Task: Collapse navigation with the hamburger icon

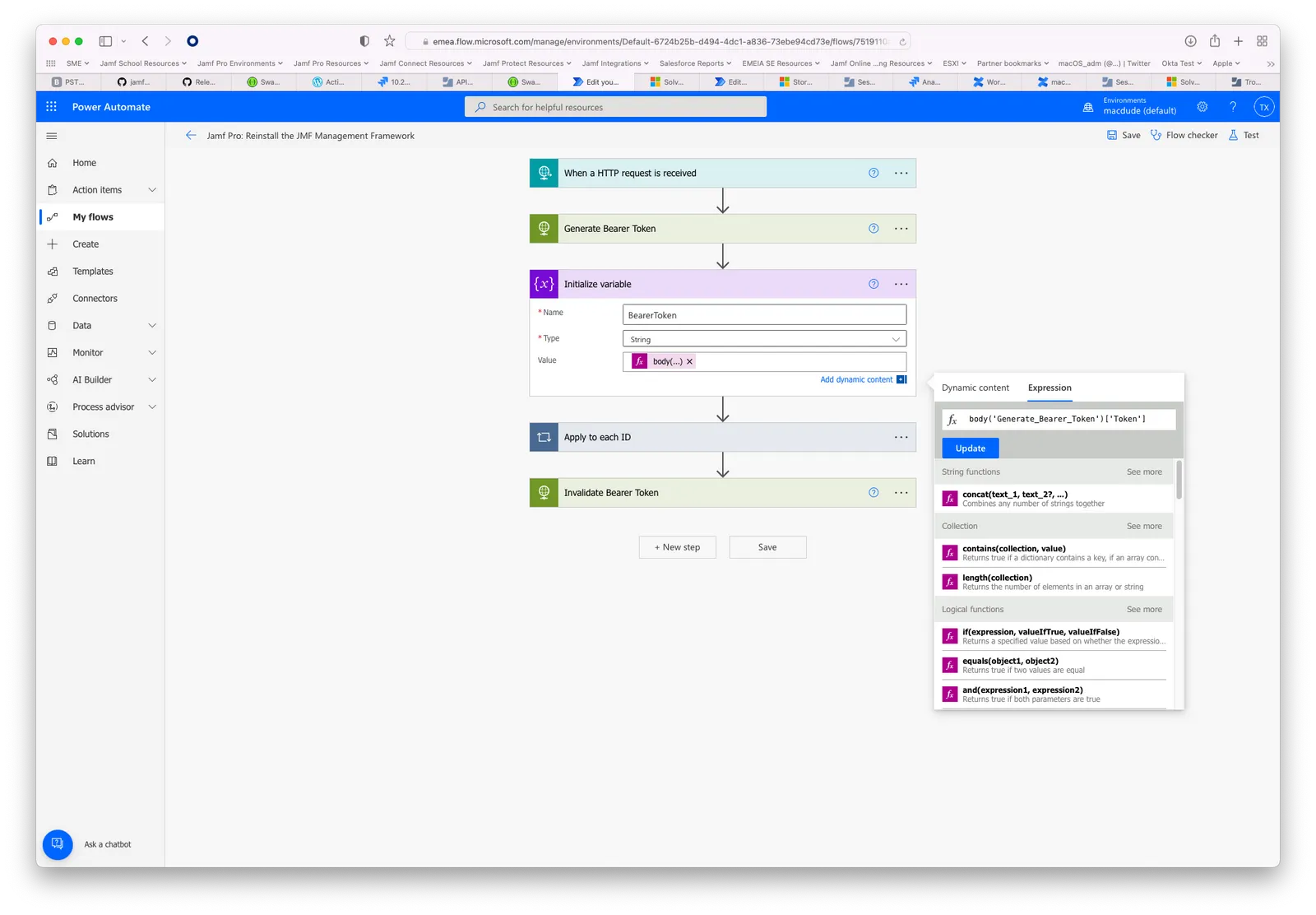Action: click(x=51, y=135)
